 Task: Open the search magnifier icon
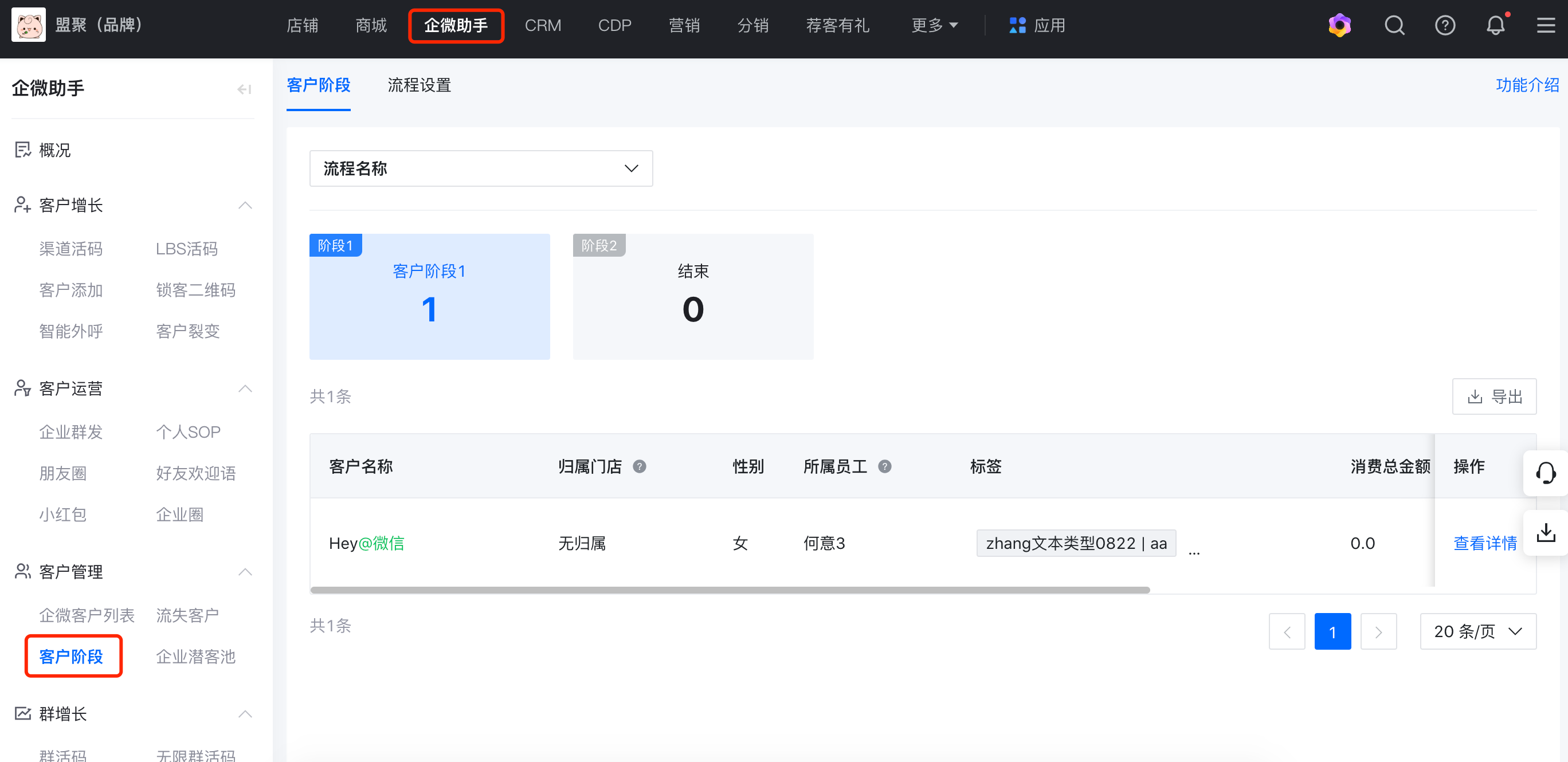tap(1394, 25)
